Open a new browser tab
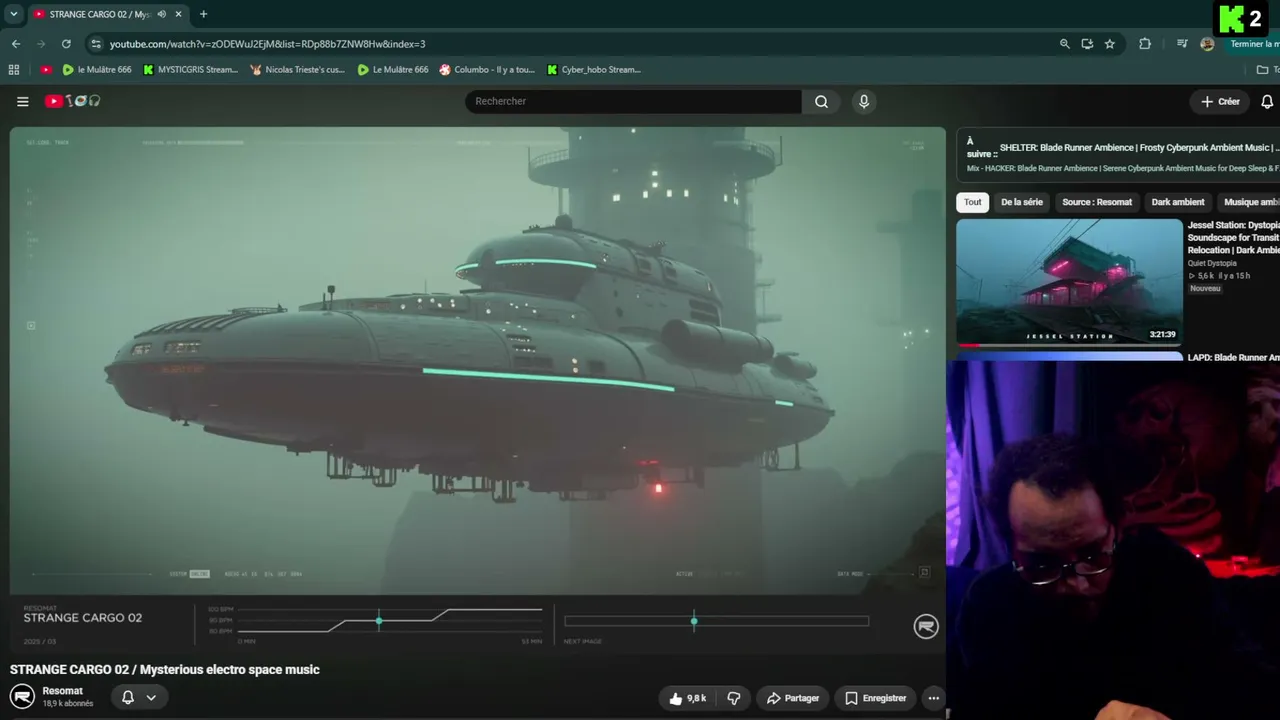 (x=203, y=14)
